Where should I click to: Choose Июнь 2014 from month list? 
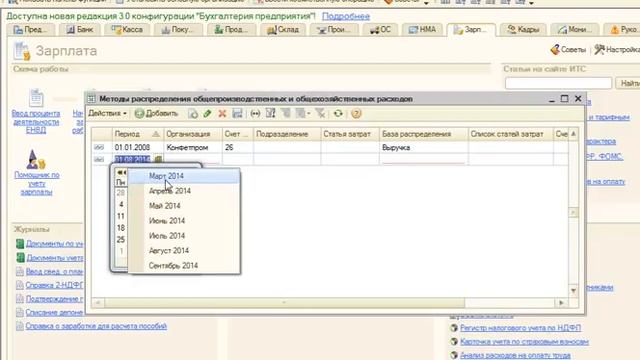(x=184, y=221)
